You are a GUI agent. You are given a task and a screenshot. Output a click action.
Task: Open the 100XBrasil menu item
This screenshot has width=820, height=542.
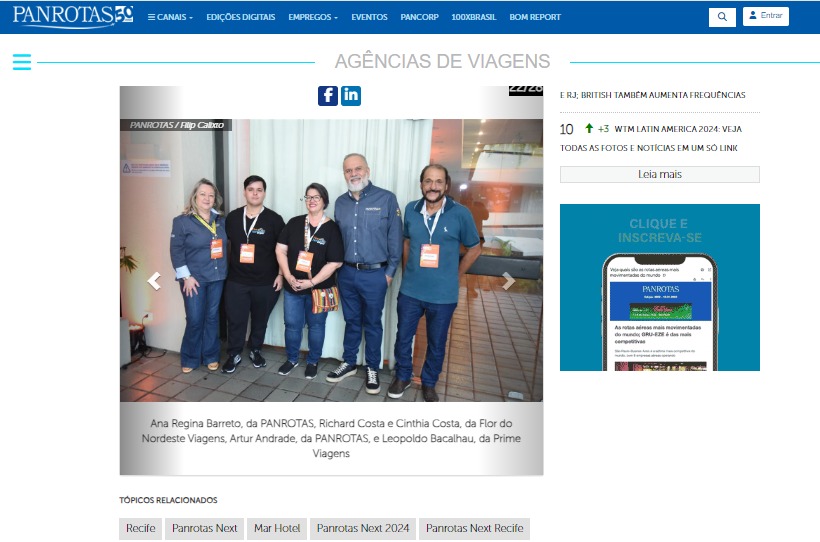473,17
